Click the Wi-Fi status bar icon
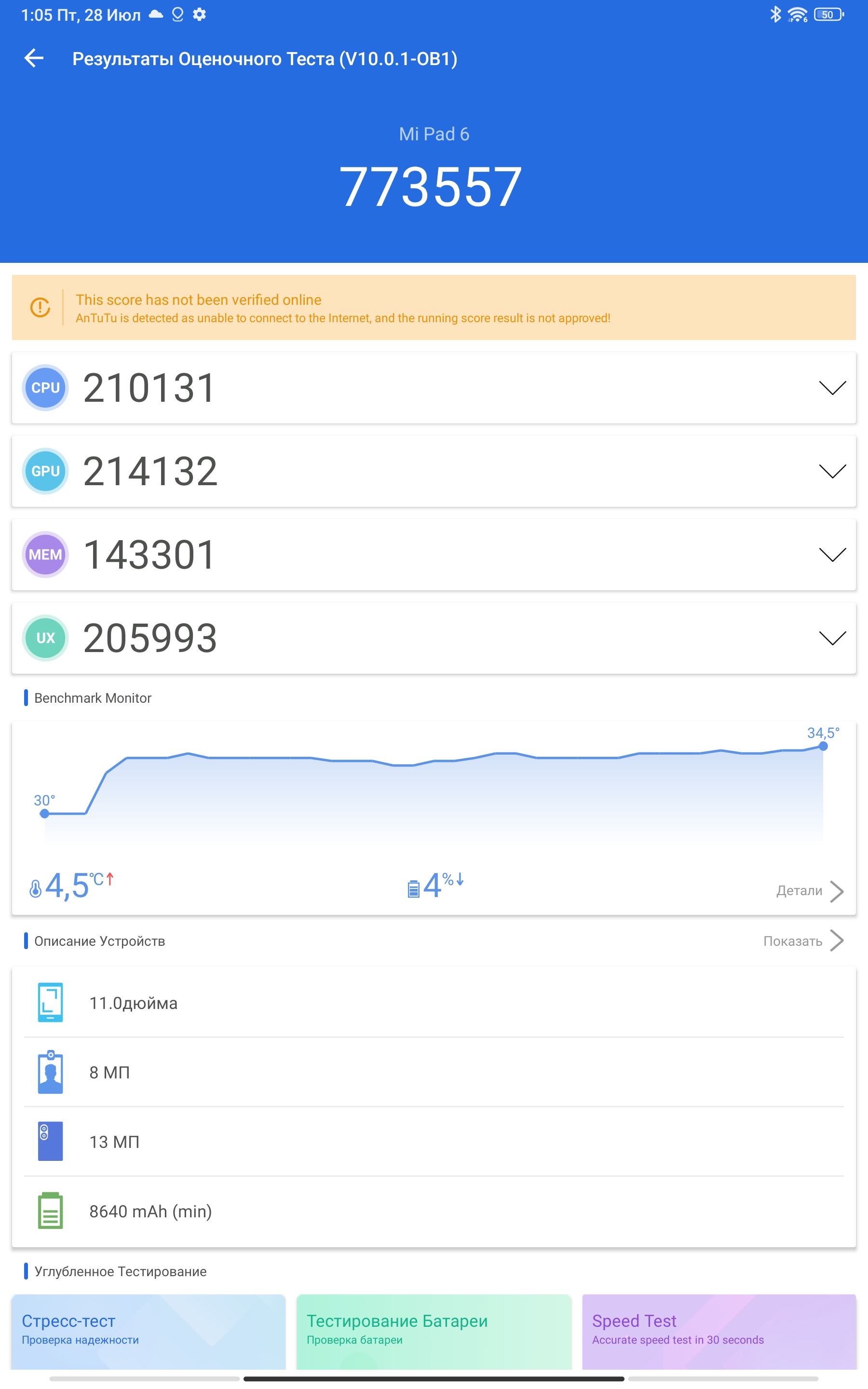 pos(798,14)
